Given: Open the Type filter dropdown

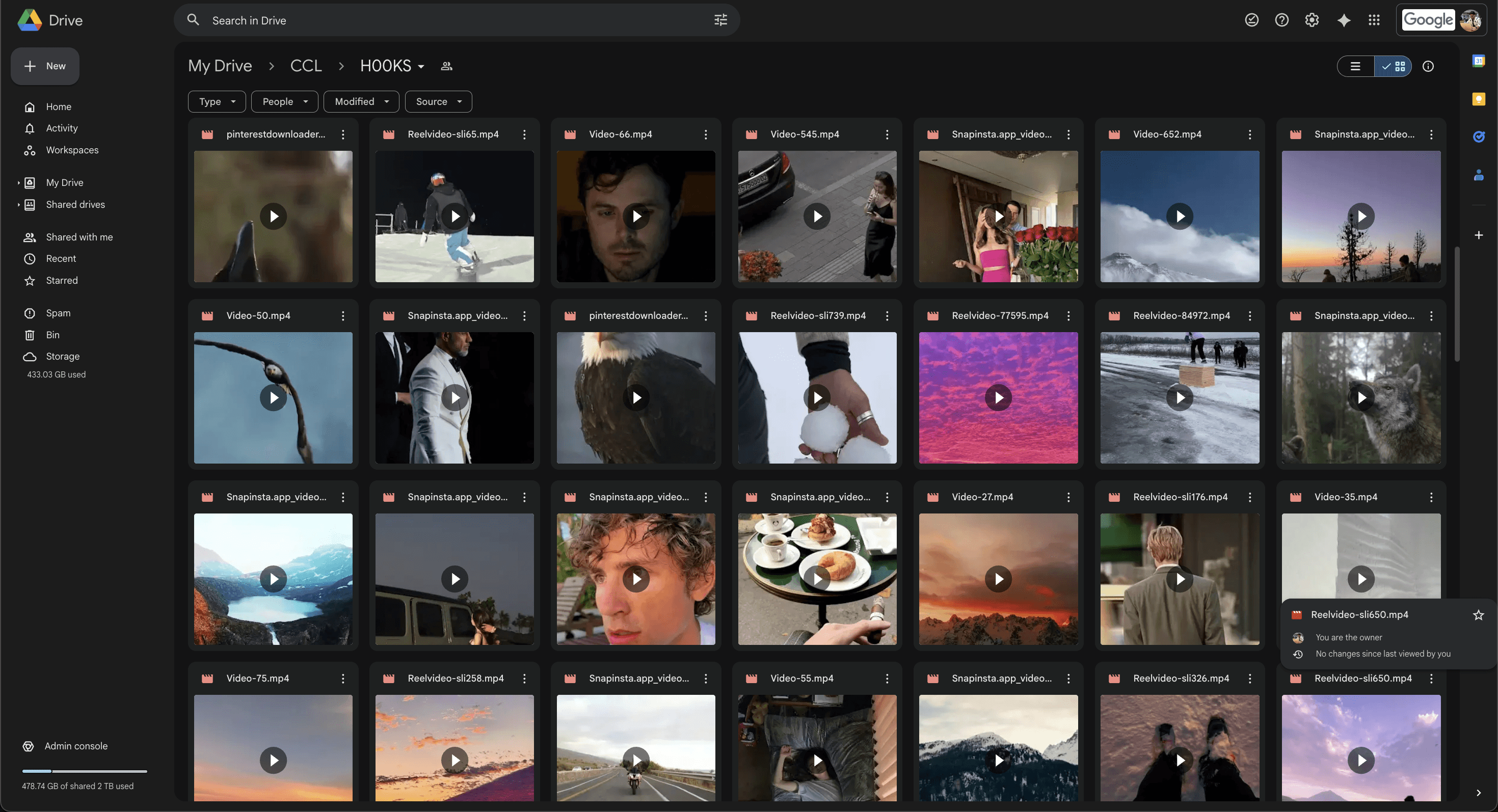Looking at the screenshot, I should coord(217,102).
